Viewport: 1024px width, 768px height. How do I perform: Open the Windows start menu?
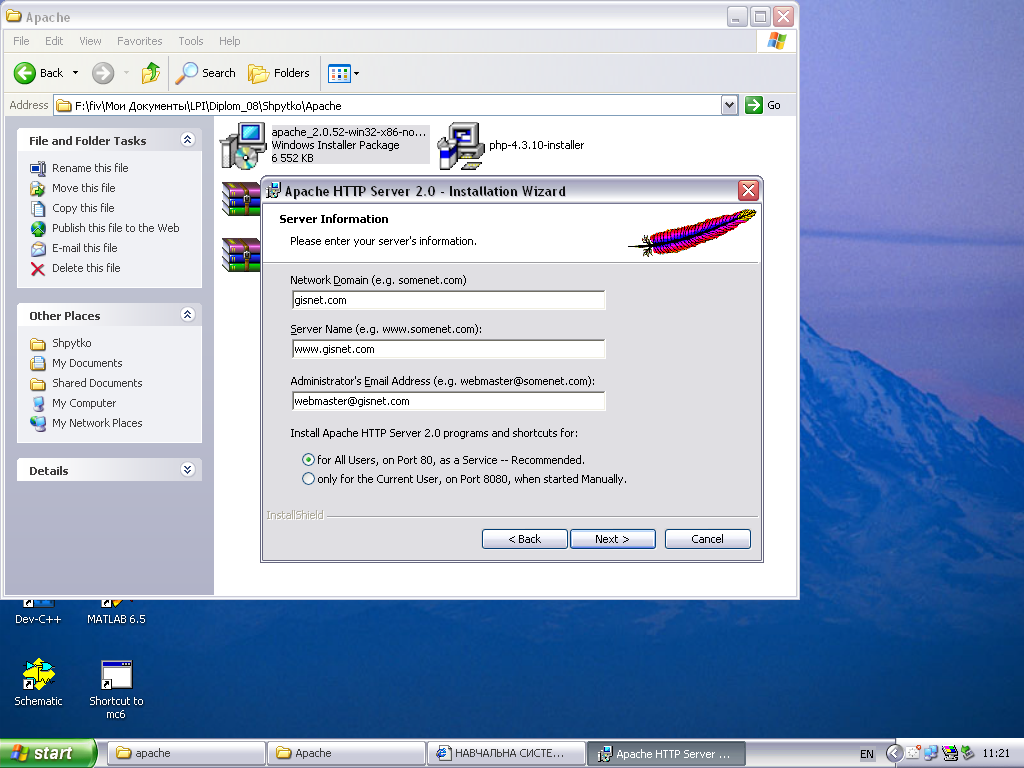(48, 753)
